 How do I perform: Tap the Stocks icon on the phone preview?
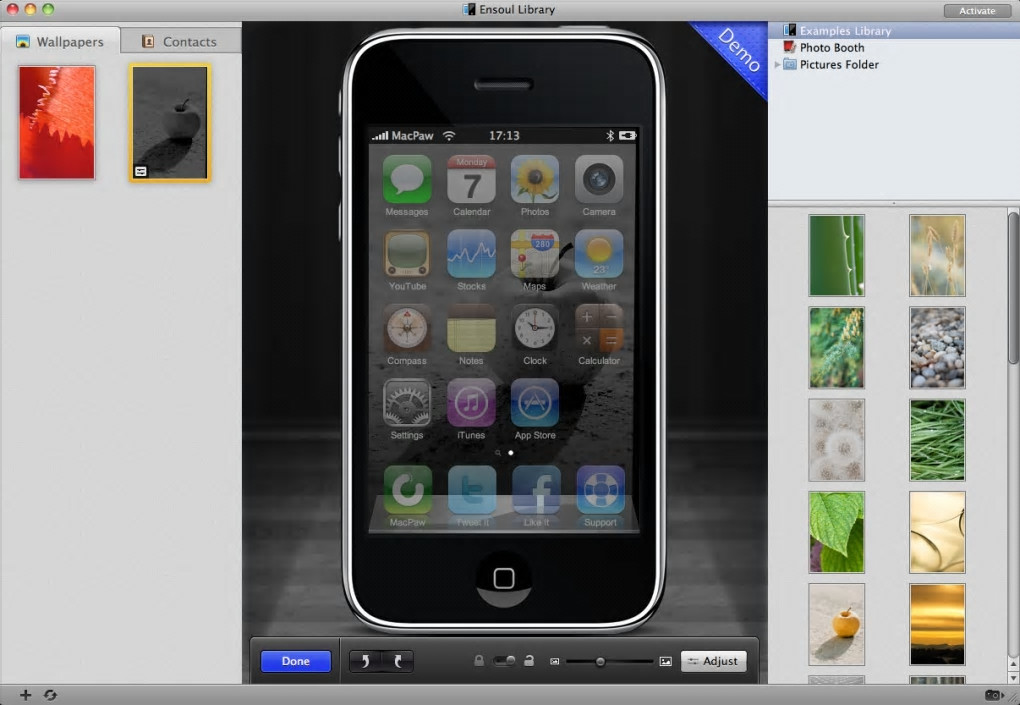[x=472, y=254]
